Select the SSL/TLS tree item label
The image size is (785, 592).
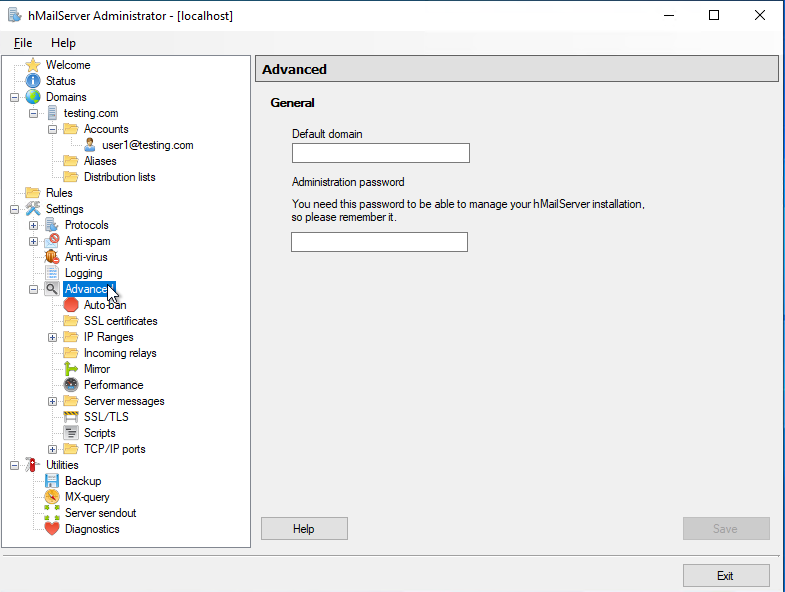106,417
